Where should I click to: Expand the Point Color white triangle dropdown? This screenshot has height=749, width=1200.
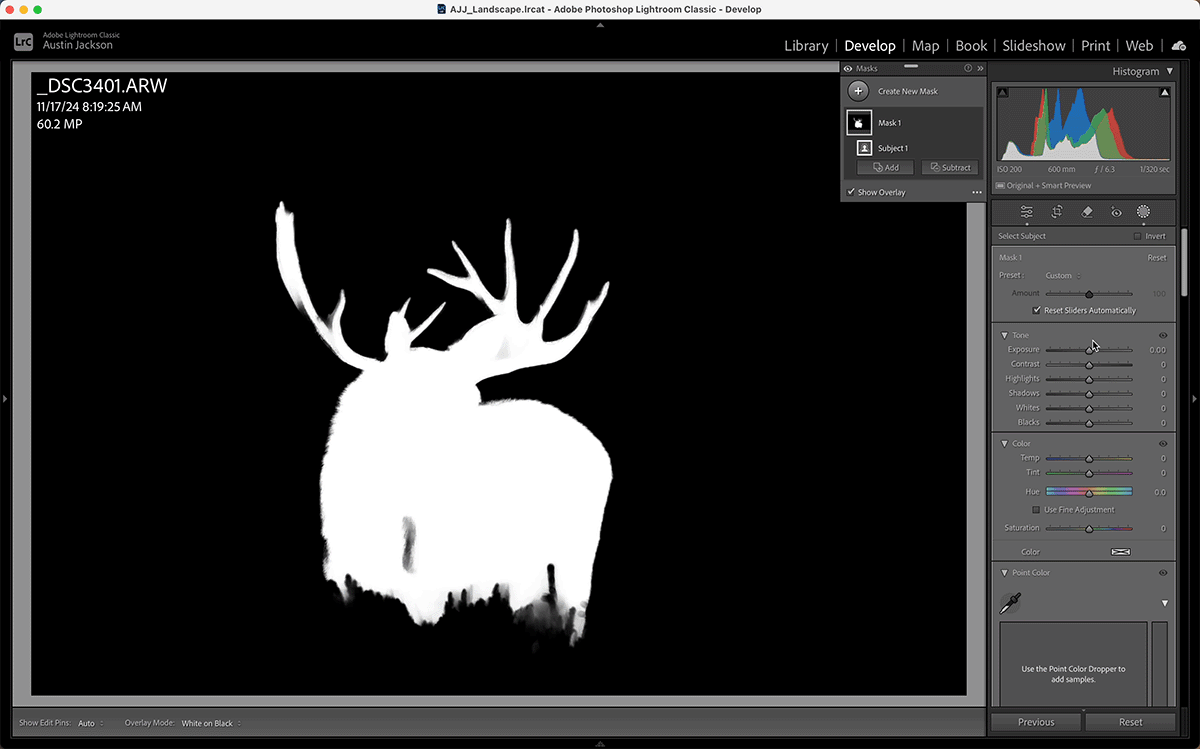1165,603
